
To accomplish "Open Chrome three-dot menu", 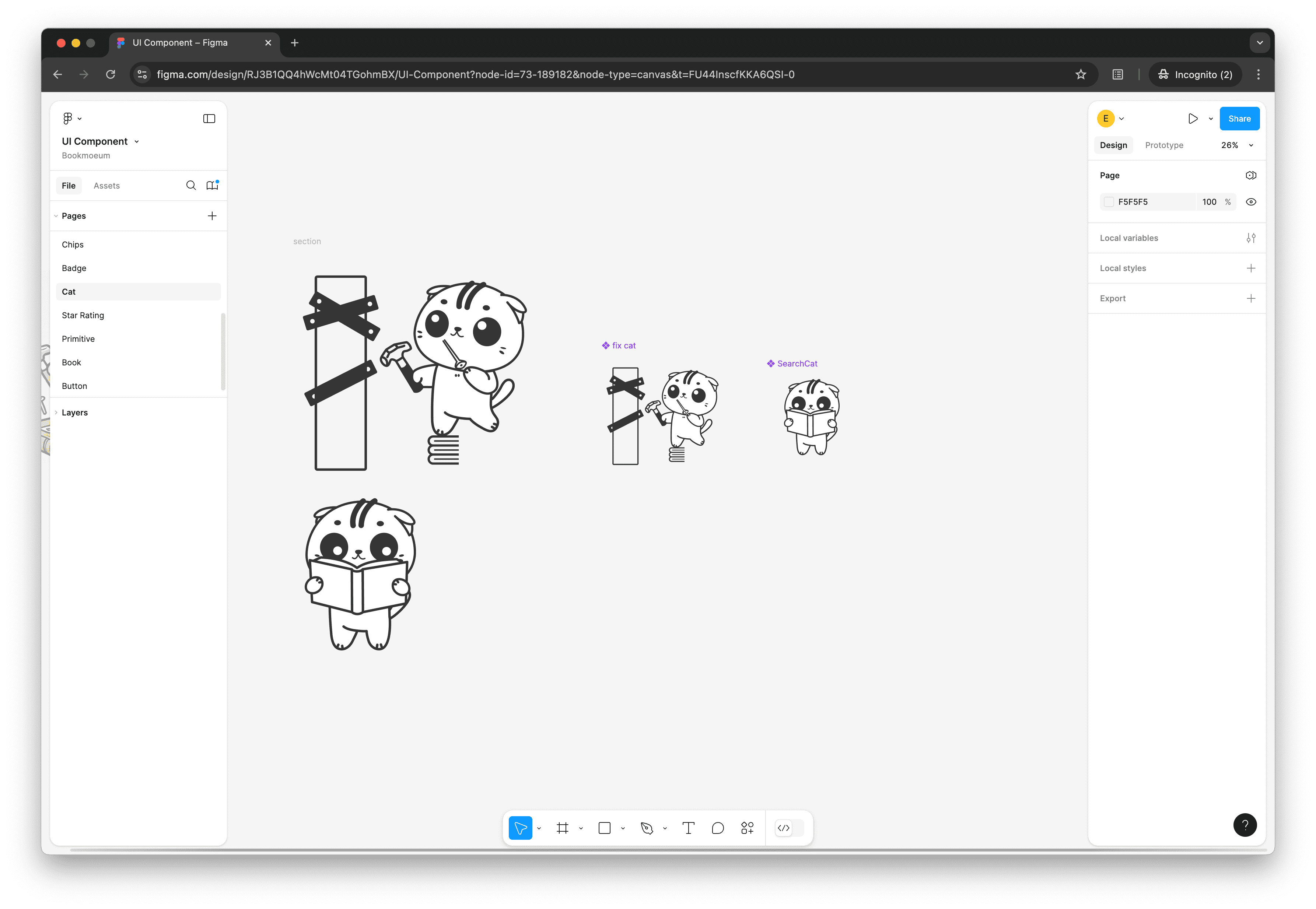I will click(x=1259, y=75).
